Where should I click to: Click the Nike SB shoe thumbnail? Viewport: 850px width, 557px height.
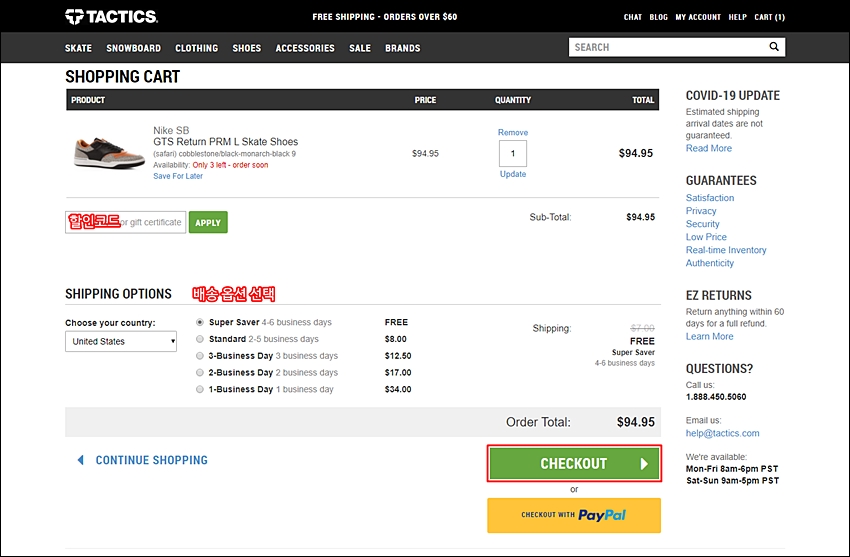109,153
